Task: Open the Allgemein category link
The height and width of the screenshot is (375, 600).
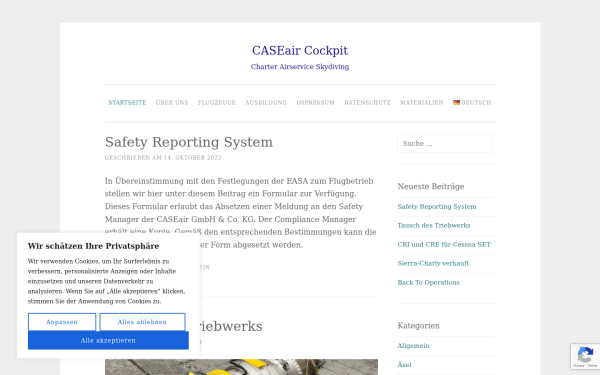Action: pyautogui.click(x=413, y=346)
